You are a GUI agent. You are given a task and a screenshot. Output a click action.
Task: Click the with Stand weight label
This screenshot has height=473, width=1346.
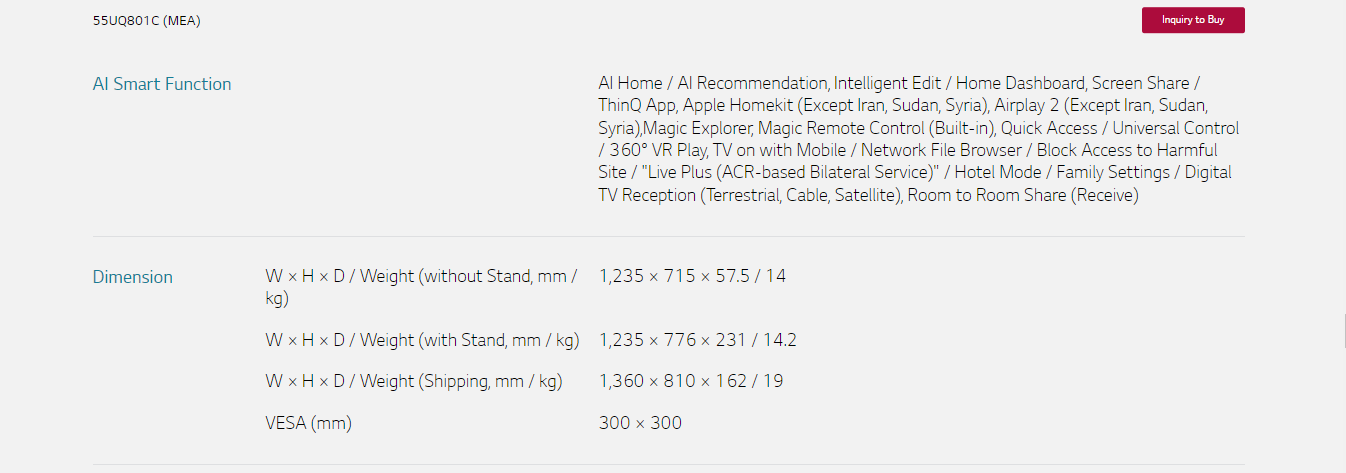click(422, 340)
